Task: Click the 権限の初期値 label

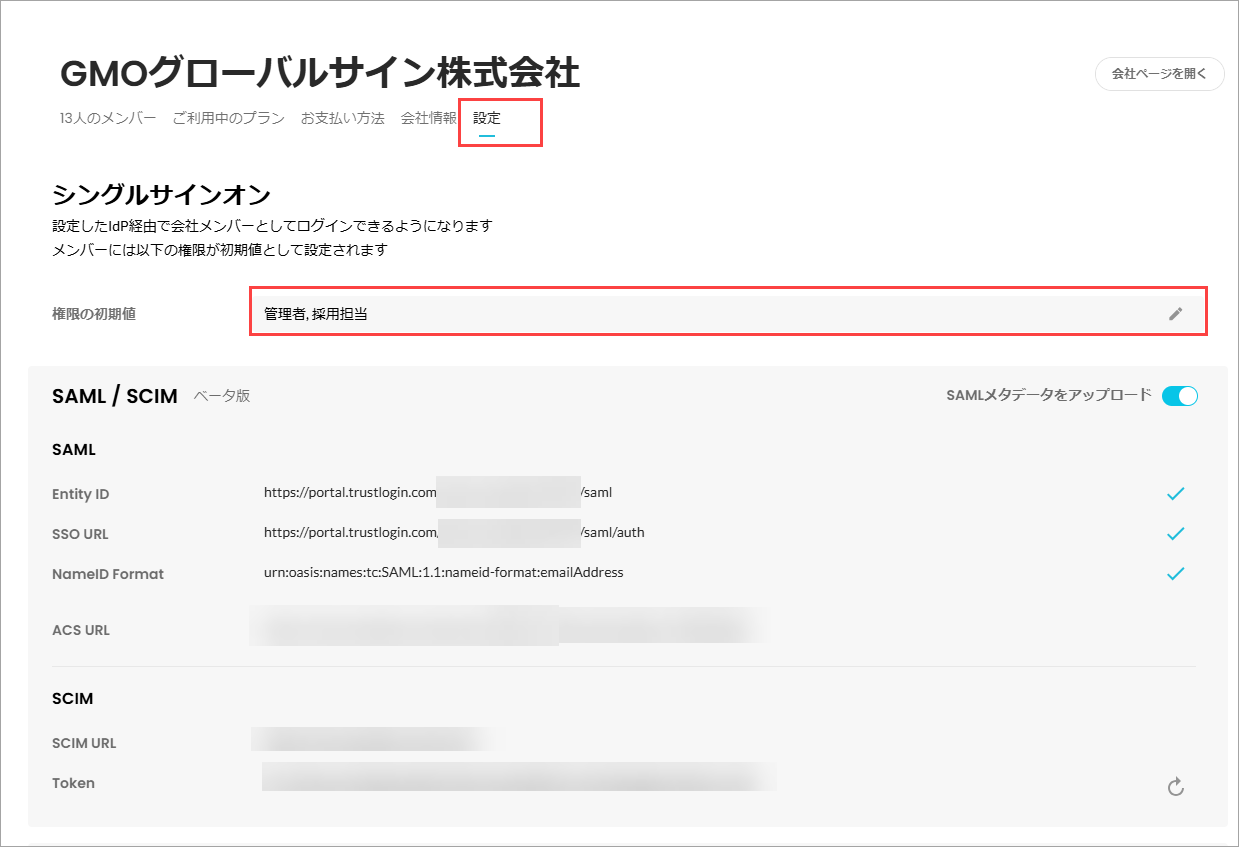Action: click(94, 314)
